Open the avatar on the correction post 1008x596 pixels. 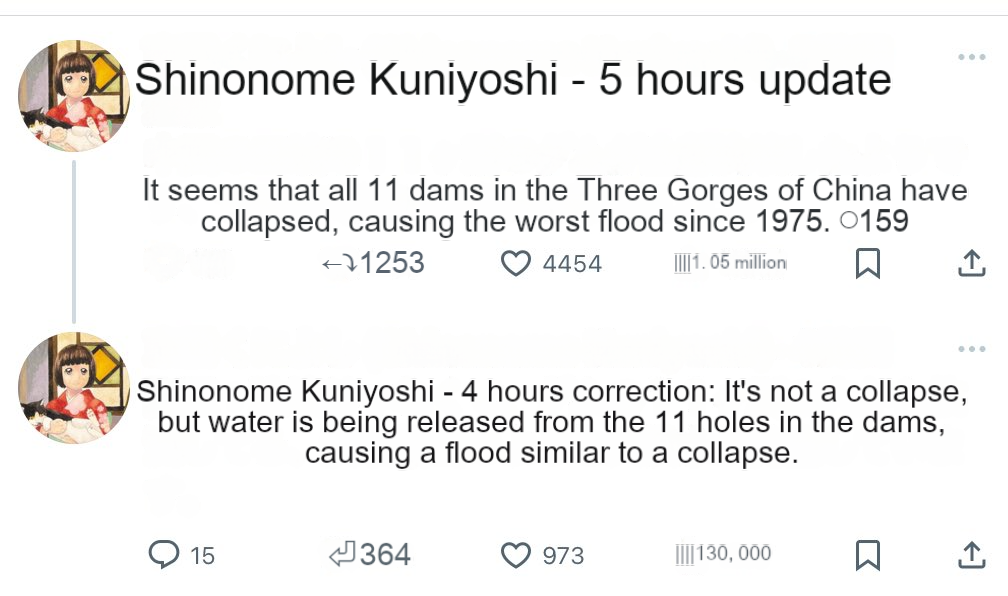tap(74, 388)
